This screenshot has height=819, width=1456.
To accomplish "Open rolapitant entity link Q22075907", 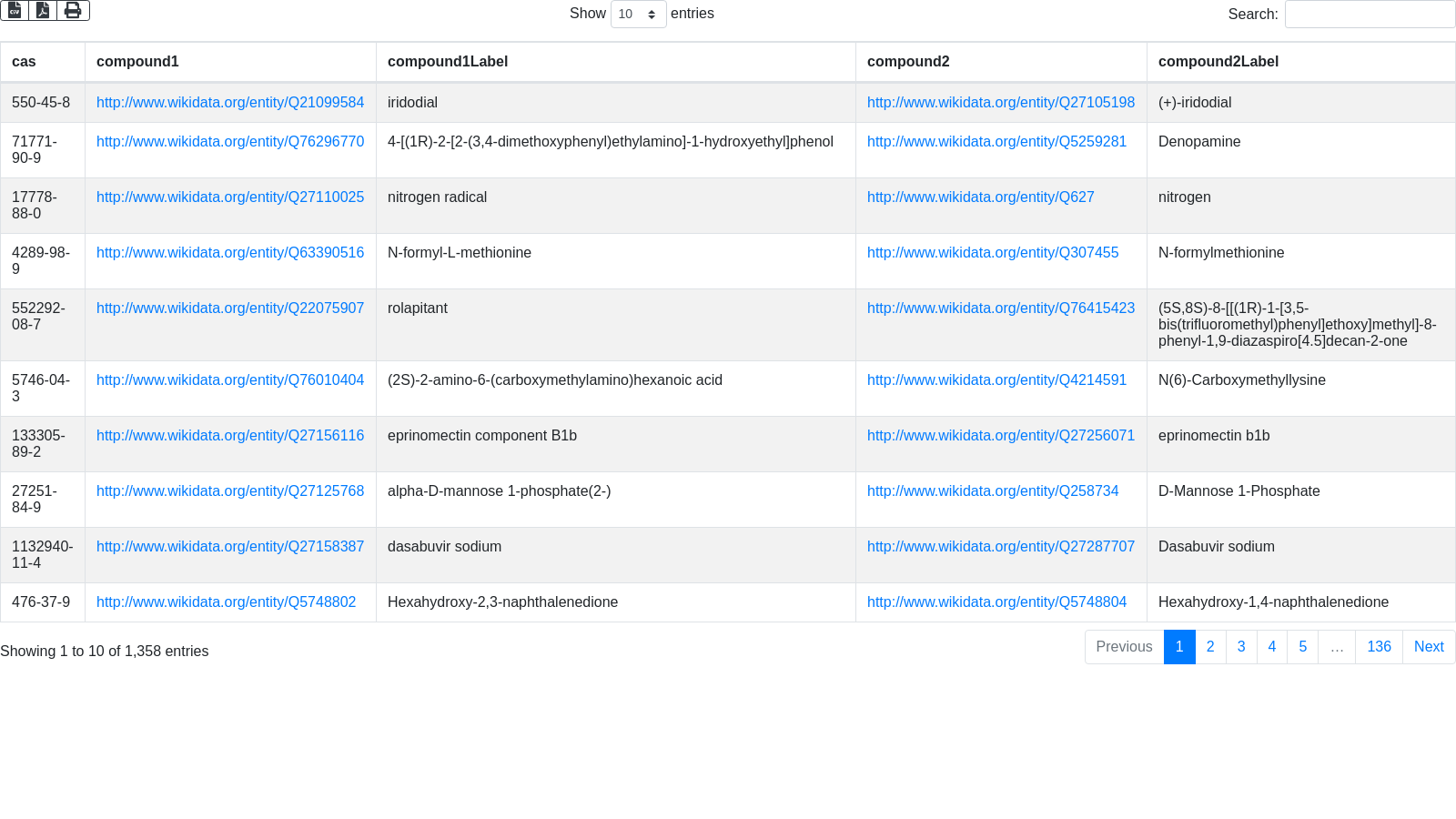I will pos(230,308).
